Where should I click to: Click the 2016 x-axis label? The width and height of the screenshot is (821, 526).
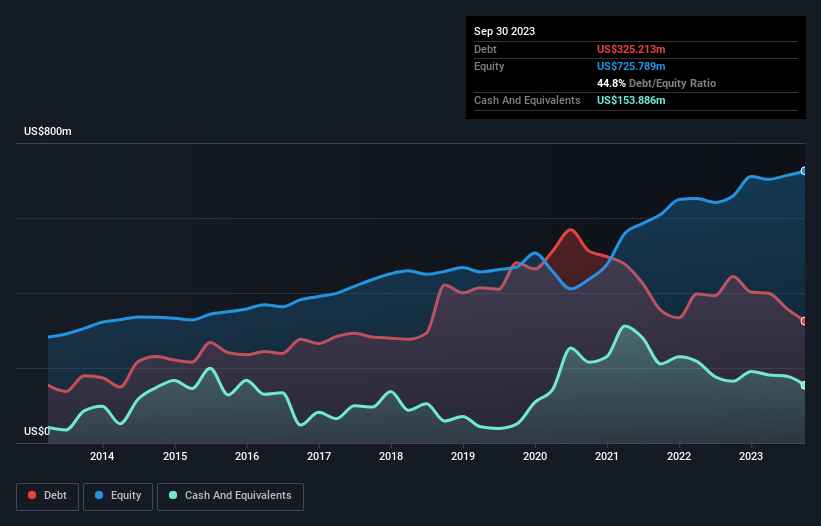(247, 456)
